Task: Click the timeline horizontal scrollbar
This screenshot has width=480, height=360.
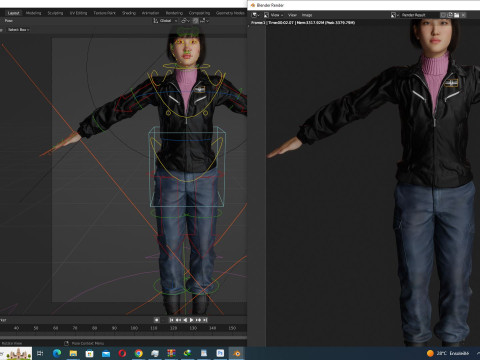Action: click(123, 337)
